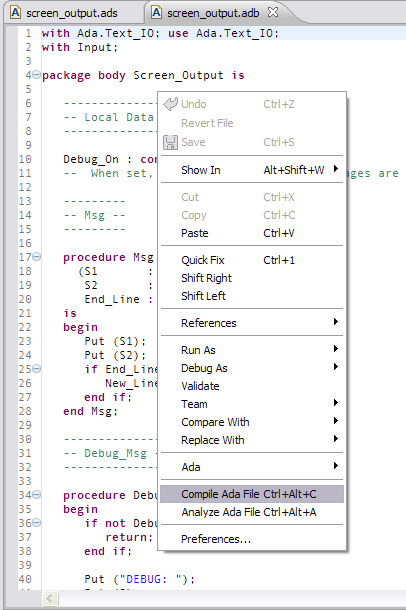Expand the References submenu arrow
Viewport: 406px width, 610px height.
(336, 322)
